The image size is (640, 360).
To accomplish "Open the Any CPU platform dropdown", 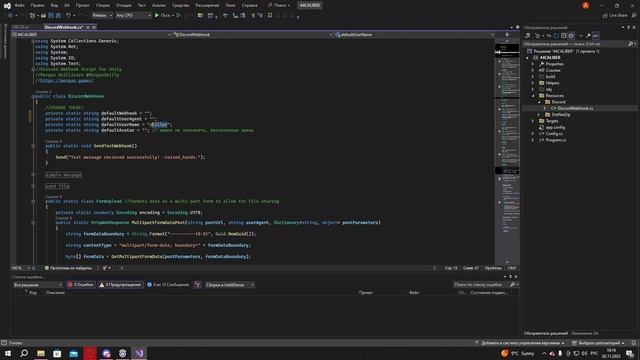I will coord(133,16).
